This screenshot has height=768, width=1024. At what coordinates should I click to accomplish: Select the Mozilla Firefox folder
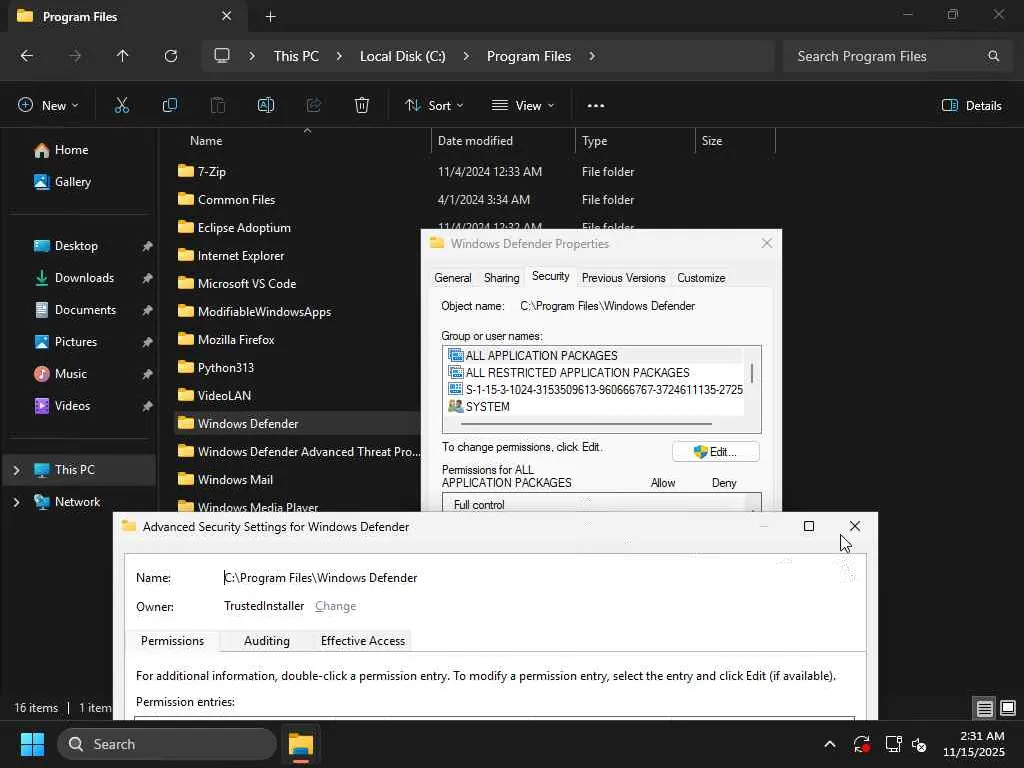click(236, 340)
